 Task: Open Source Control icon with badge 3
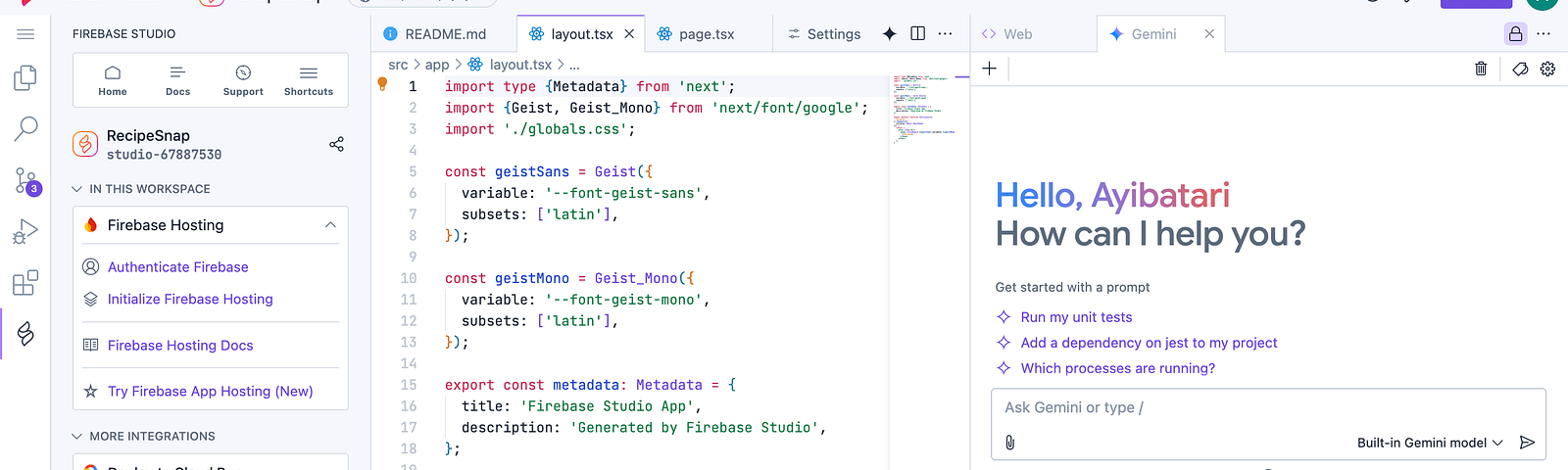pos(26,181)
